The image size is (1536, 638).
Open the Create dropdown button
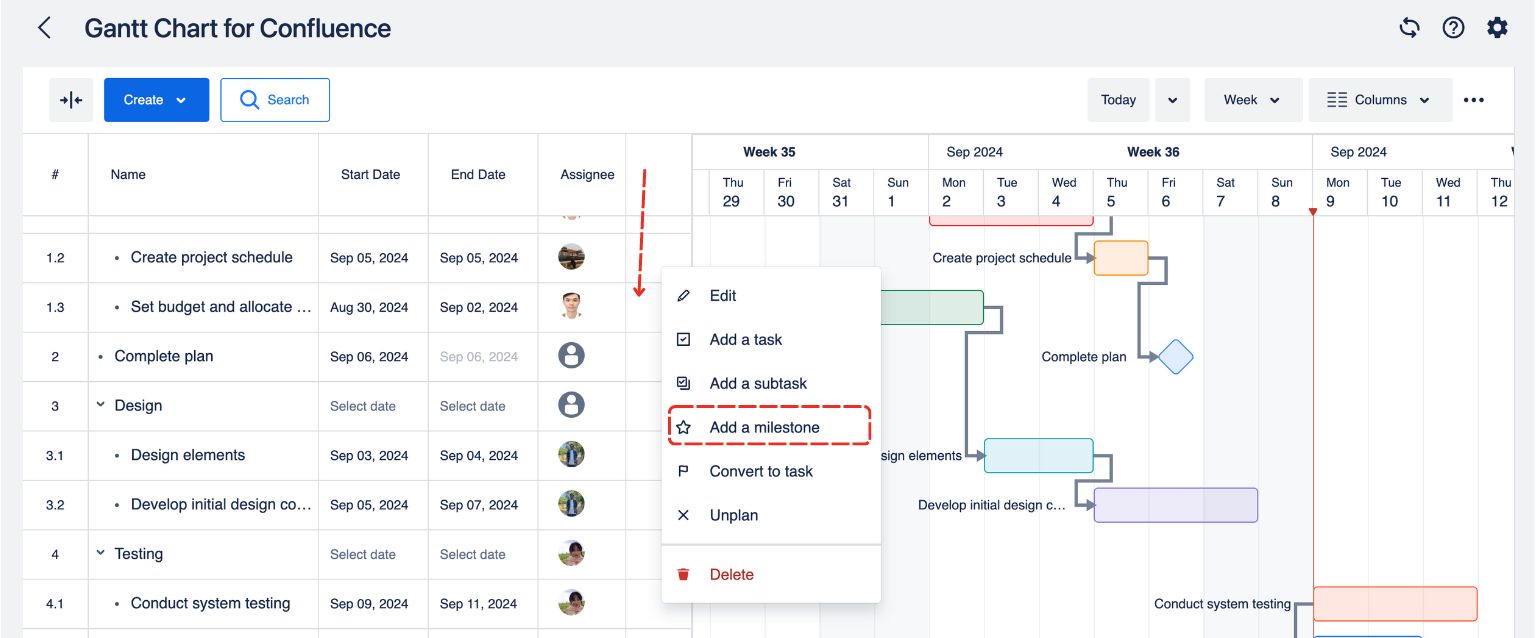[x=156, y=100]
